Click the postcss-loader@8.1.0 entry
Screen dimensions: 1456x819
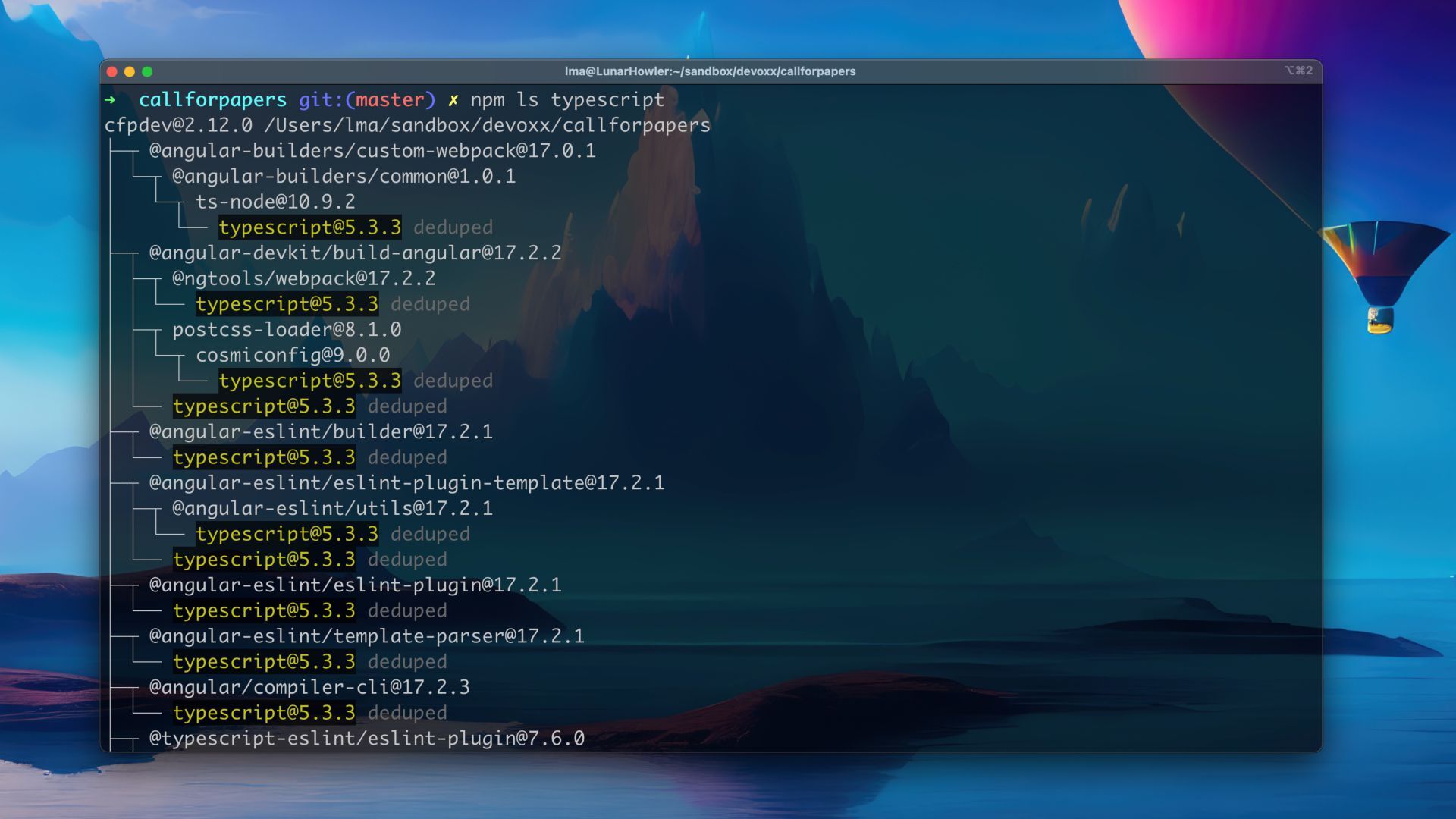click(287, 329)
